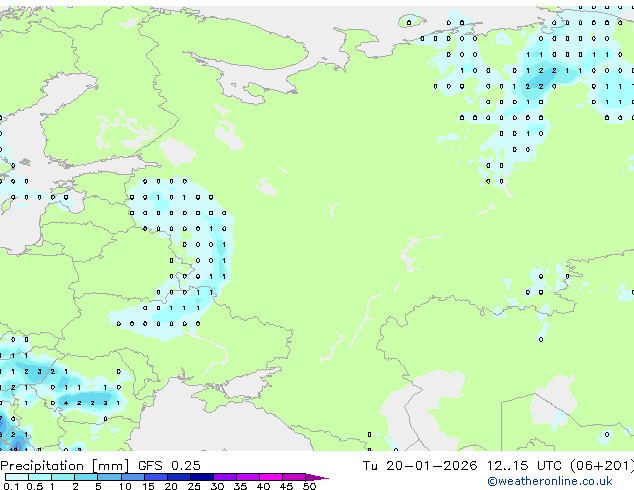
Task: Click legend label '45'
Action: point(286,486)
